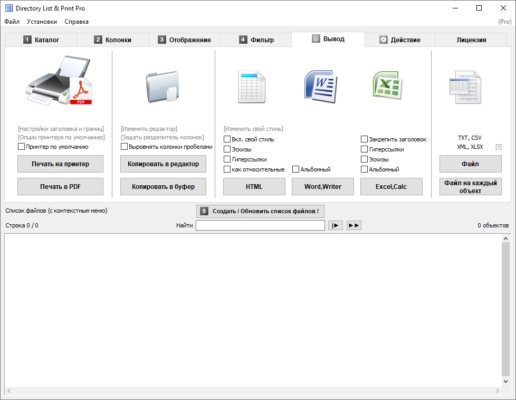The width and height of the screenshot is (516, 400).
Task: Click into the Найти search field
Action: pyautogui.click(x=260, y=226)
